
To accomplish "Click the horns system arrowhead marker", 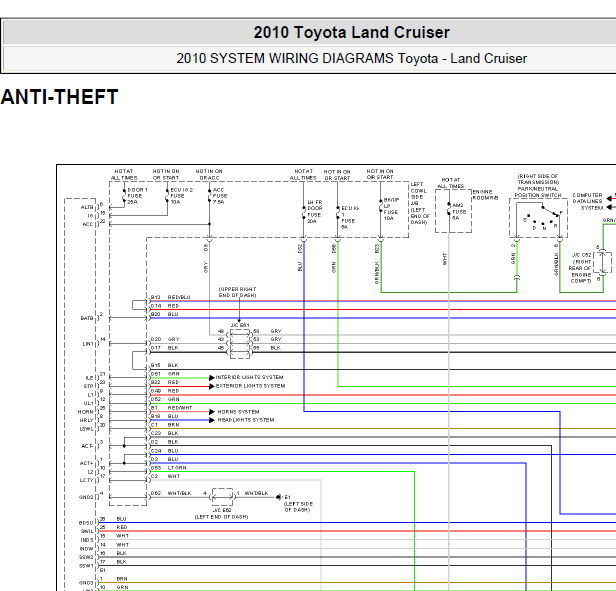I will tap(212, 412).
